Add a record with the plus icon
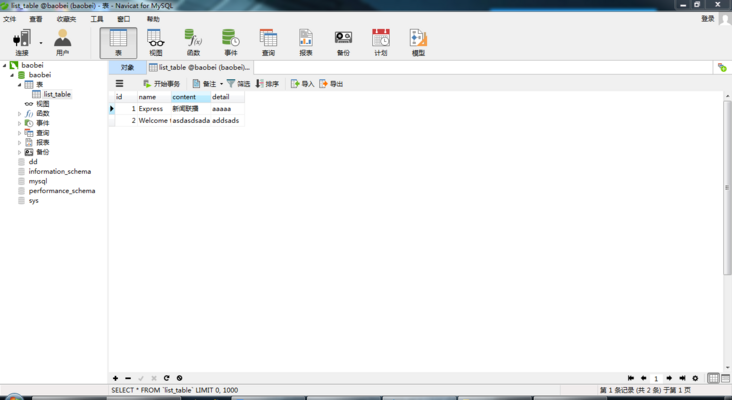 tap(115, 378)
